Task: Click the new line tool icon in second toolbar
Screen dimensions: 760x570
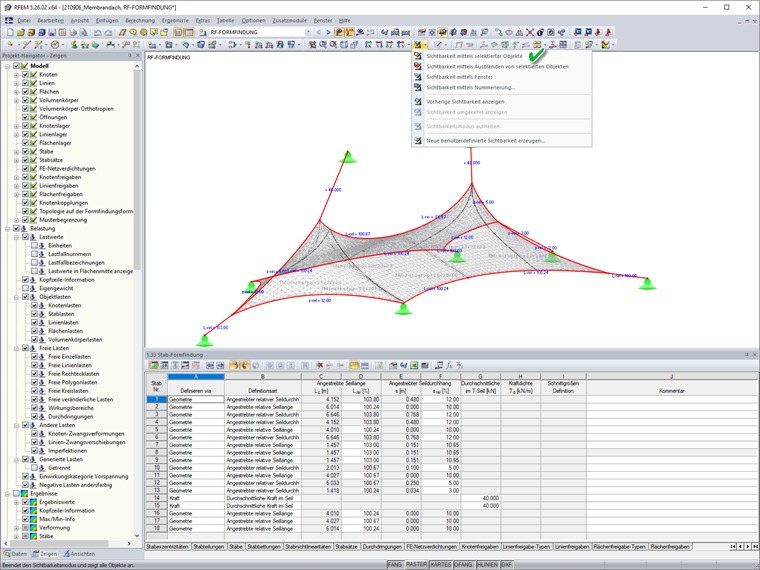Action: [26, 45]
